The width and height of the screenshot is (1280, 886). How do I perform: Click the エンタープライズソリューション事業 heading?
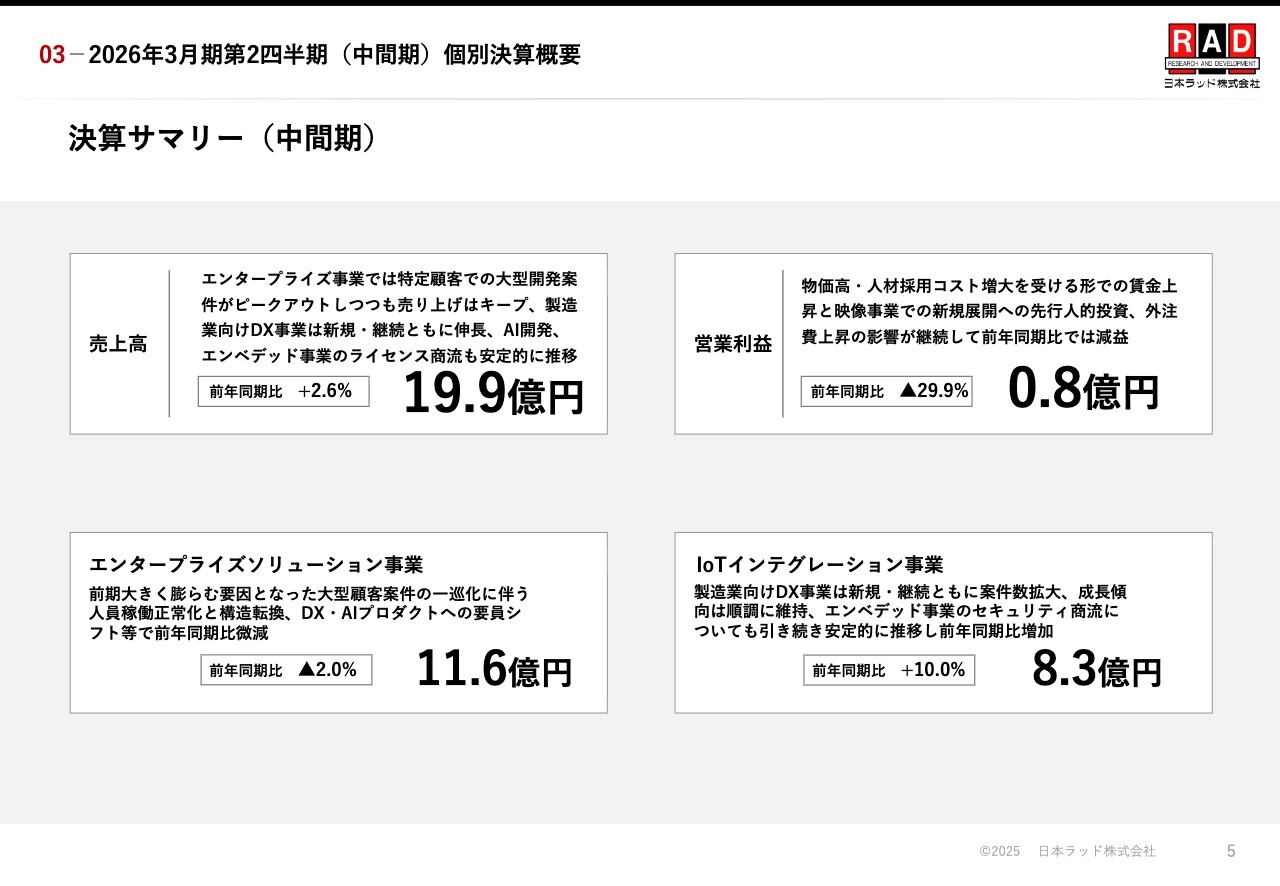[x=256, y=565]
